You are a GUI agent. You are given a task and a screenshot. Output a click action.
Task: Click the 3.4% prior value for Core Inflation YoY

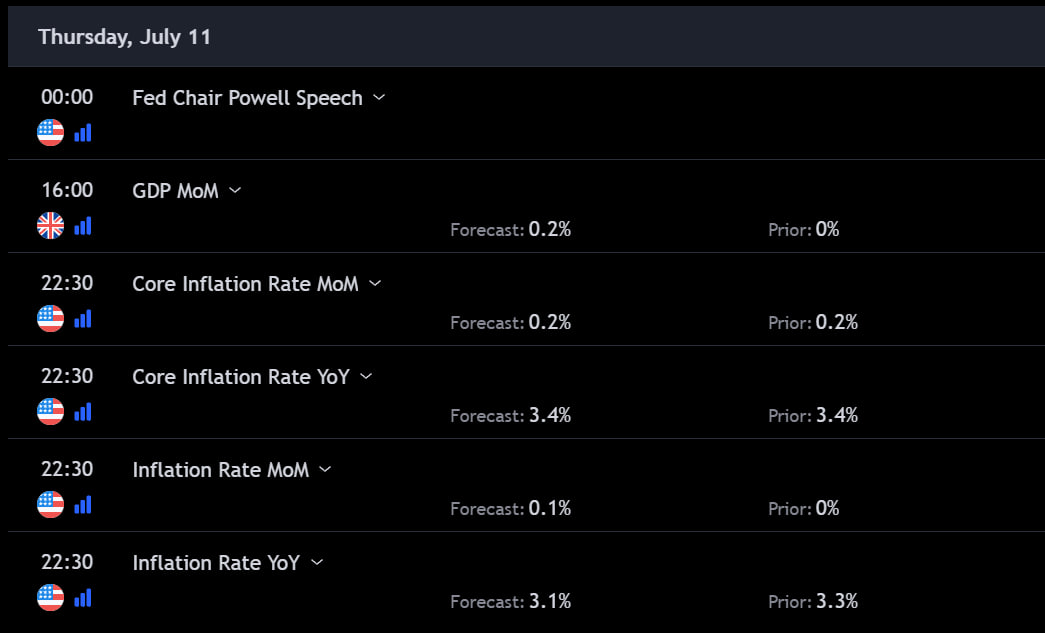[837, 415]
